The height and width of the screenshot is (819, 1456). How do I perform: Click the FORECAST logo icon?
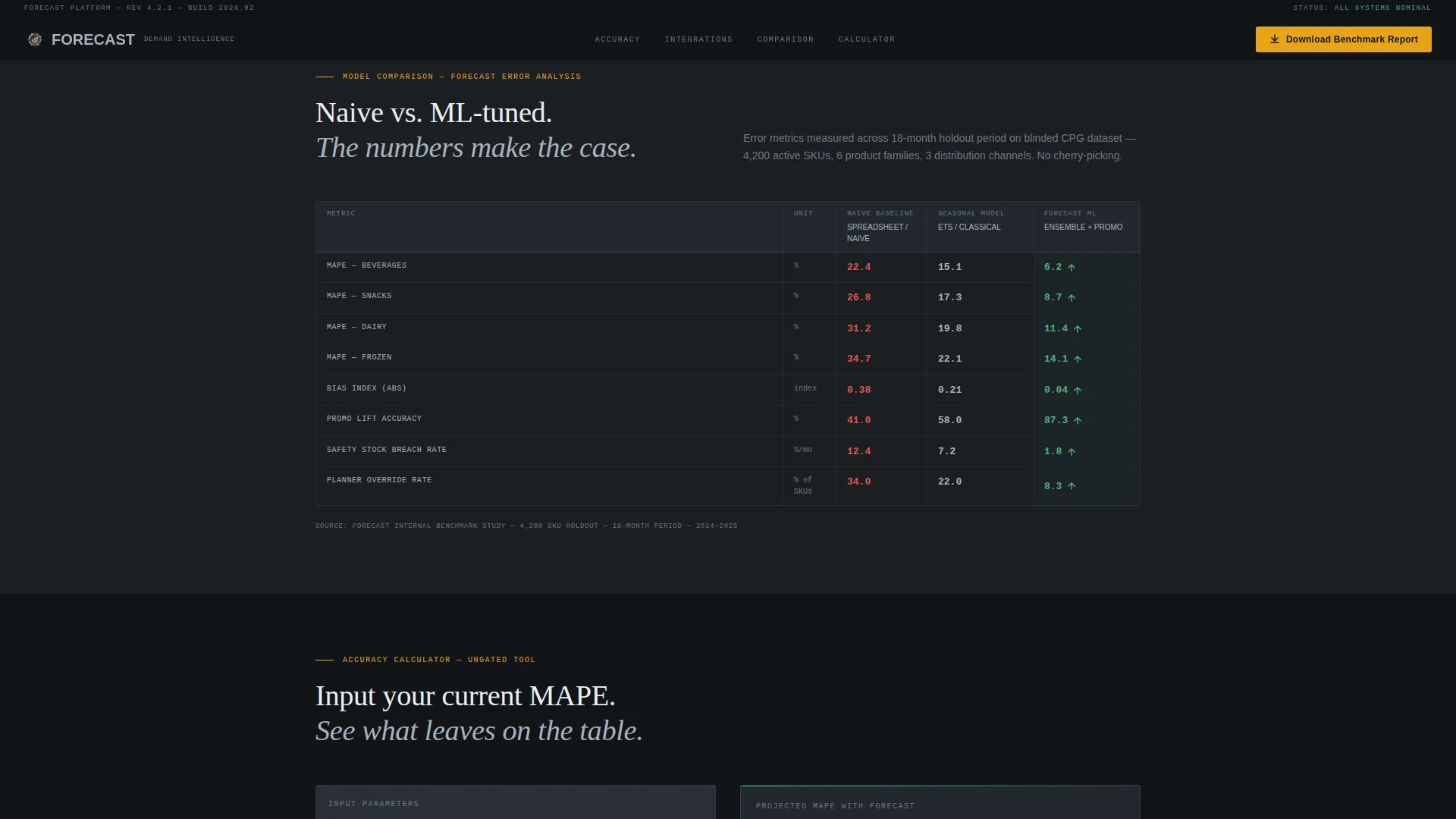[x=35, y=39]
